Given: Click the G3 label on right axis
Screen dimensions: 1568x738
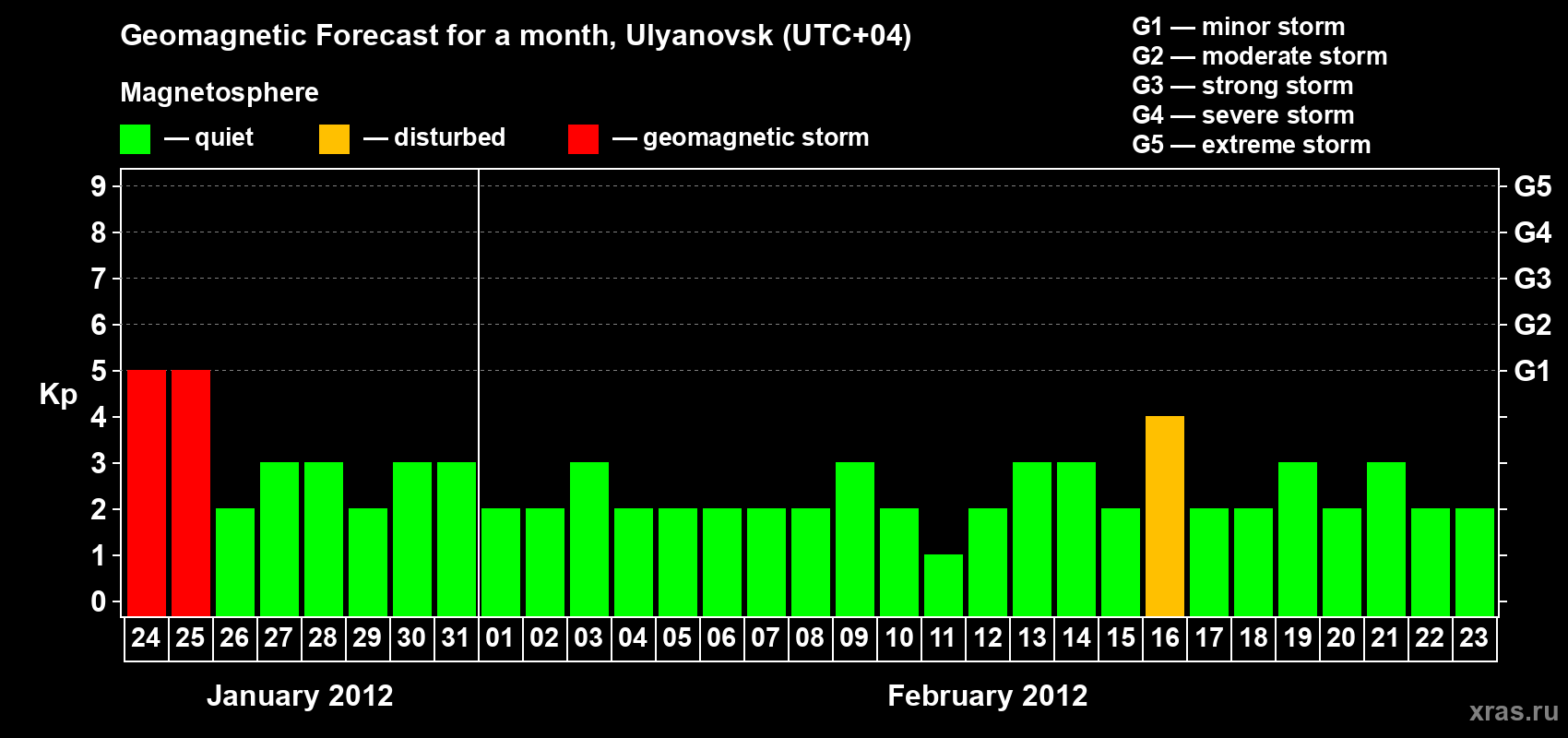Looking at the screenshot, I should 1532,279.
